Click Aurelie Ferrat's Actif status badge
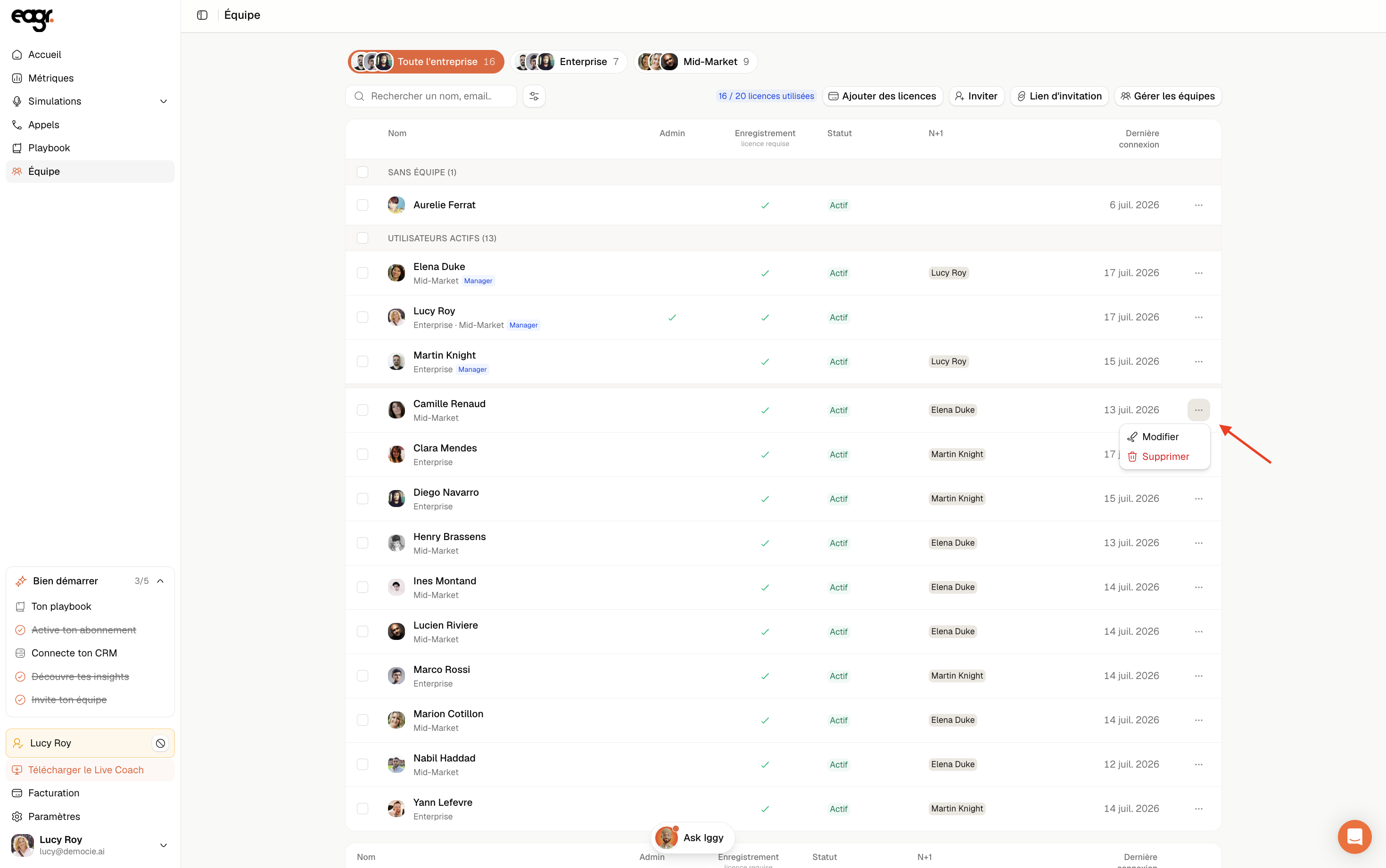This screenshot has height=868, width=1386. [x=838, y=205]
